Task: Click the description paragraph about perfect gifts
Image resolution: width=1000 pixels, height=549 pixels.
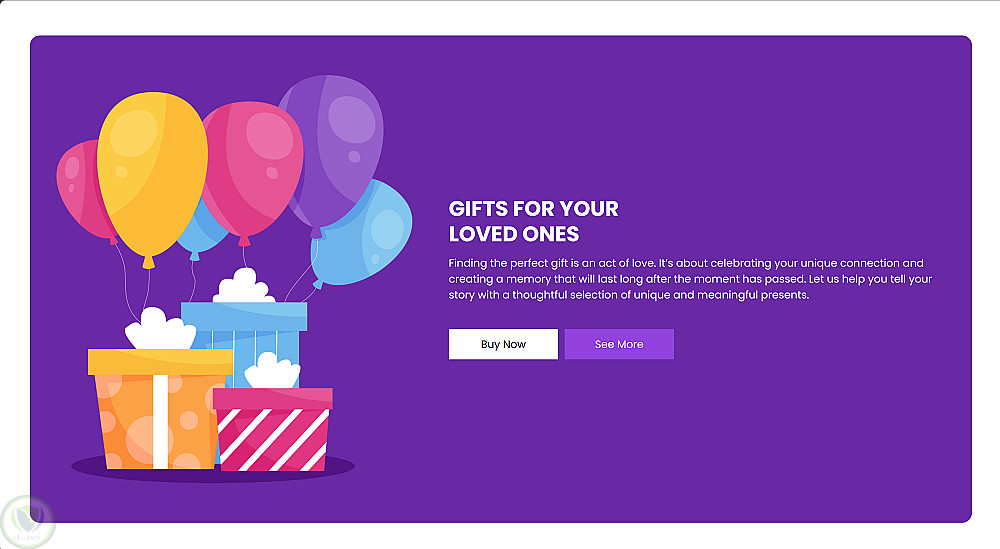Action: point(690,279)
